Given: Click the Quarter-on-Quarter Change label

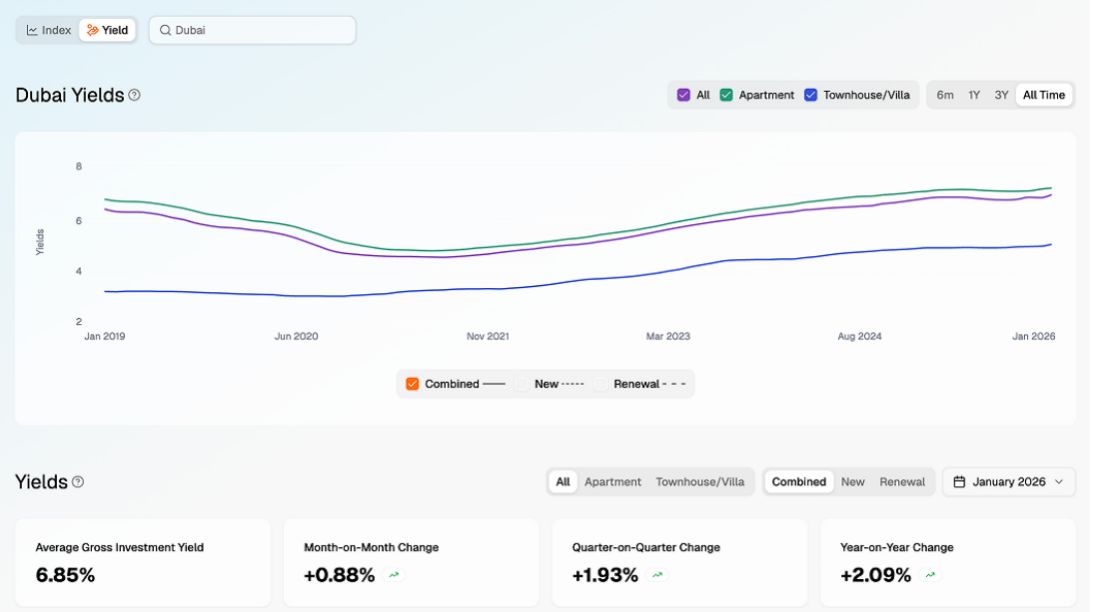Looking at the screenshot, I should pyautogui.click(x=646, y=548).
